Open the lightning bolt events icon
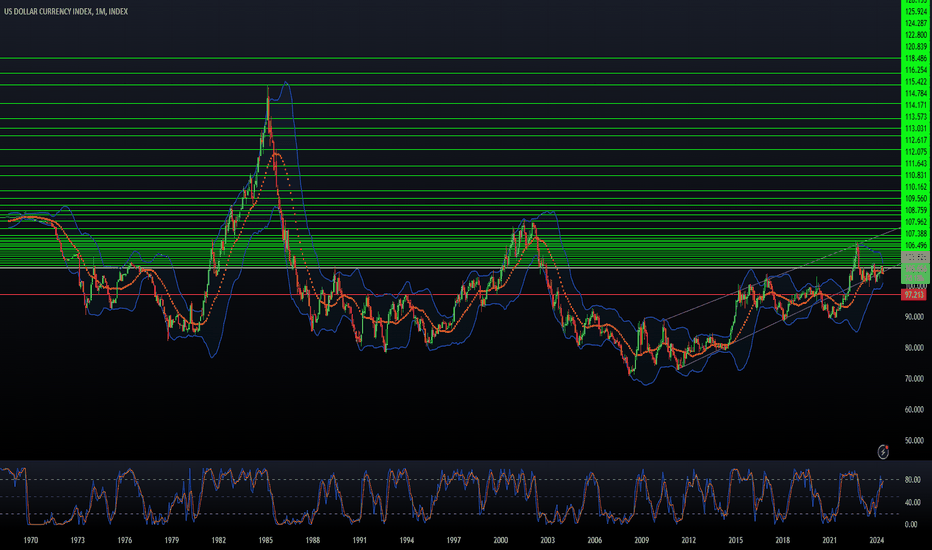 (883, 452)
